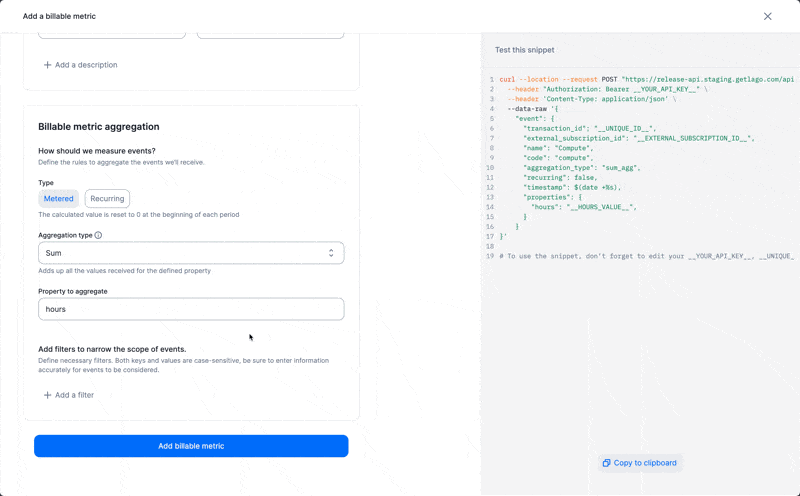Image resolution: width=800 pixels, height=496 pixels.
Task: Click the How should we measure events text
Action: [97, 151]
